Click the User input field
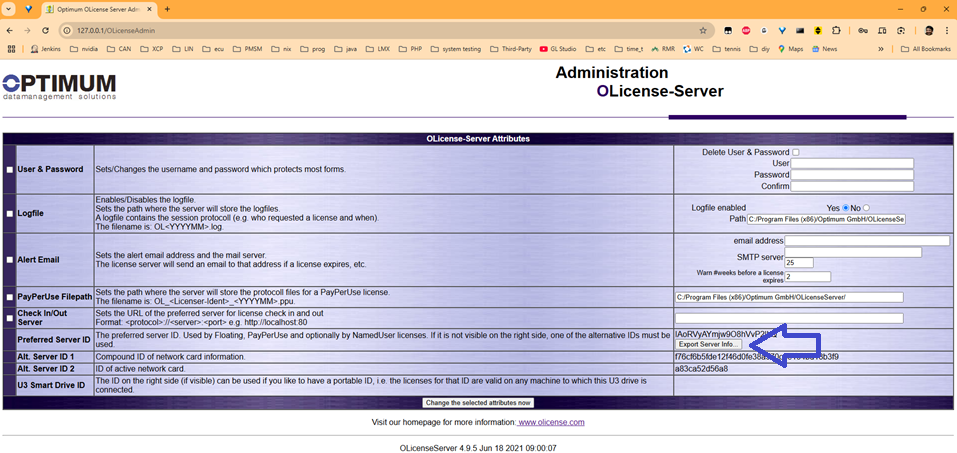 [x=852, y=164]
